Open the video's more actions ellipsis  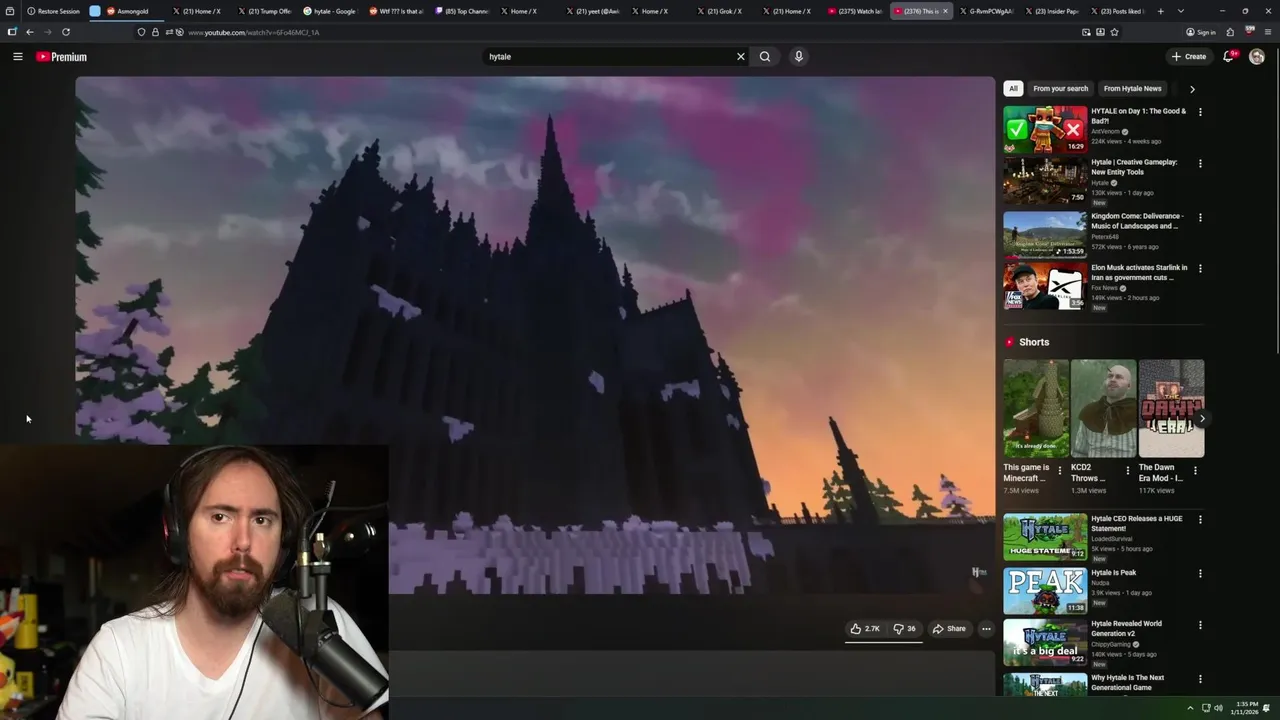pos(986,629)
